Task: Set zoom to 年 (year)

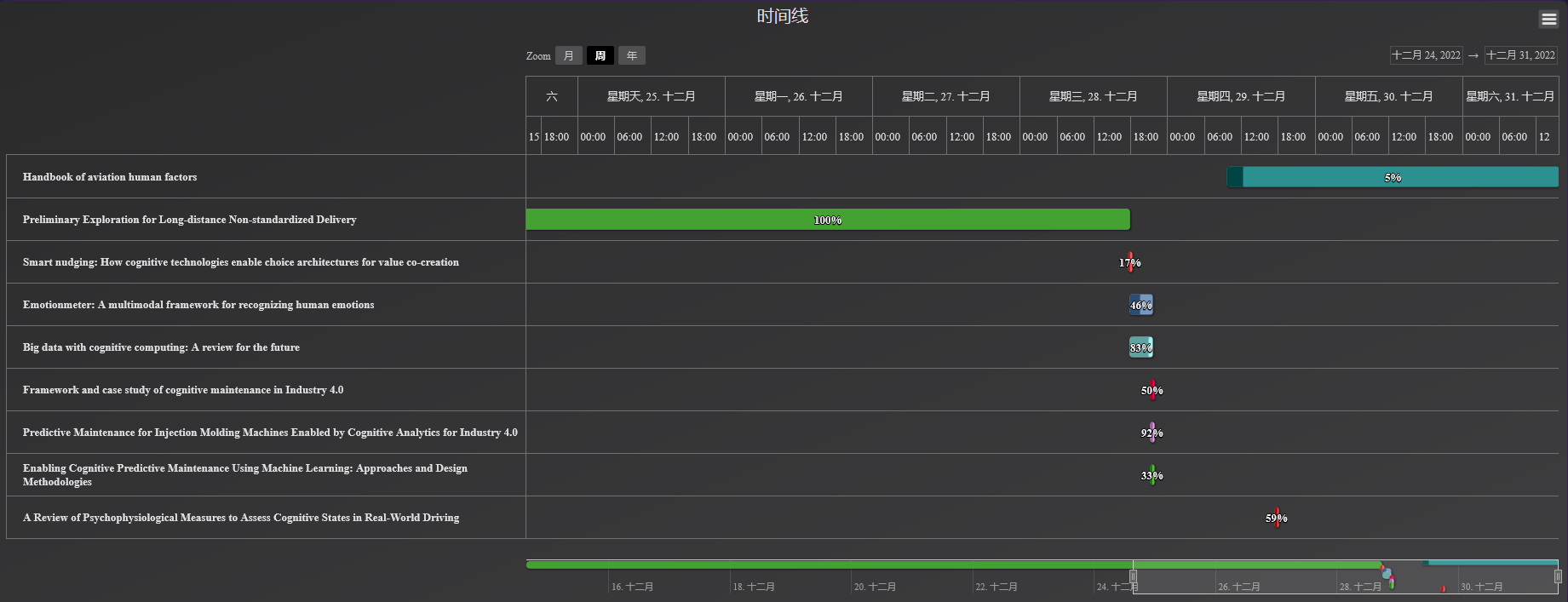Action: (x=631, y=55)
